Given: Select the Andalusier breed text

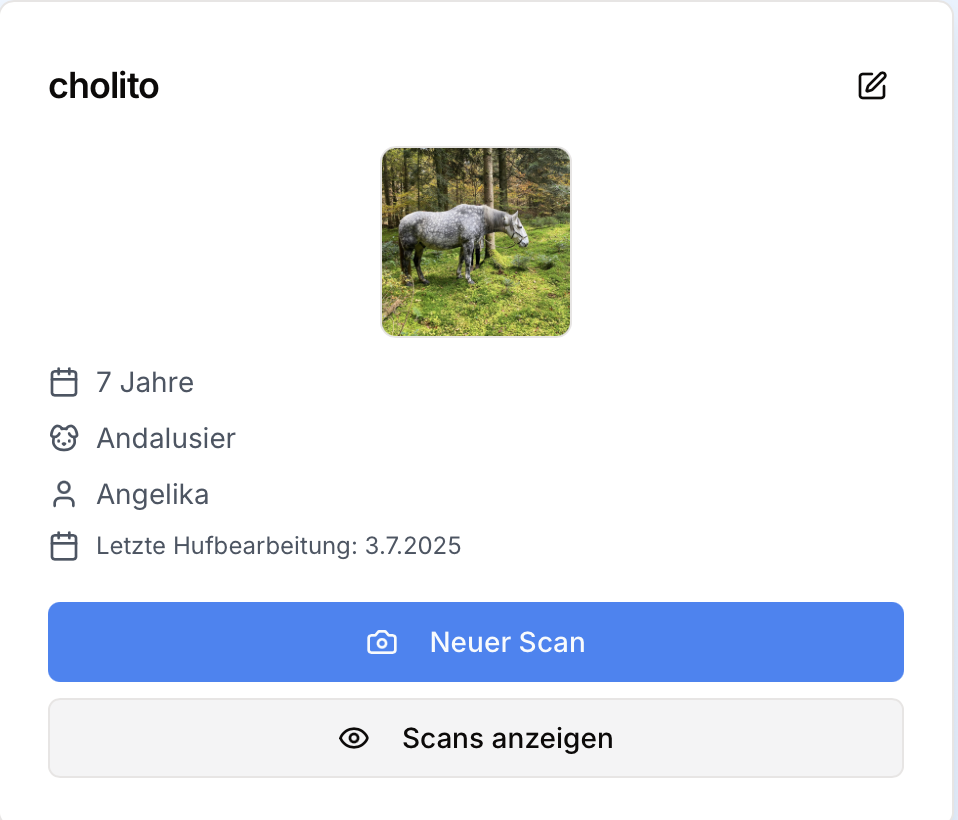Looking at the screenshot, I should 166,438.
